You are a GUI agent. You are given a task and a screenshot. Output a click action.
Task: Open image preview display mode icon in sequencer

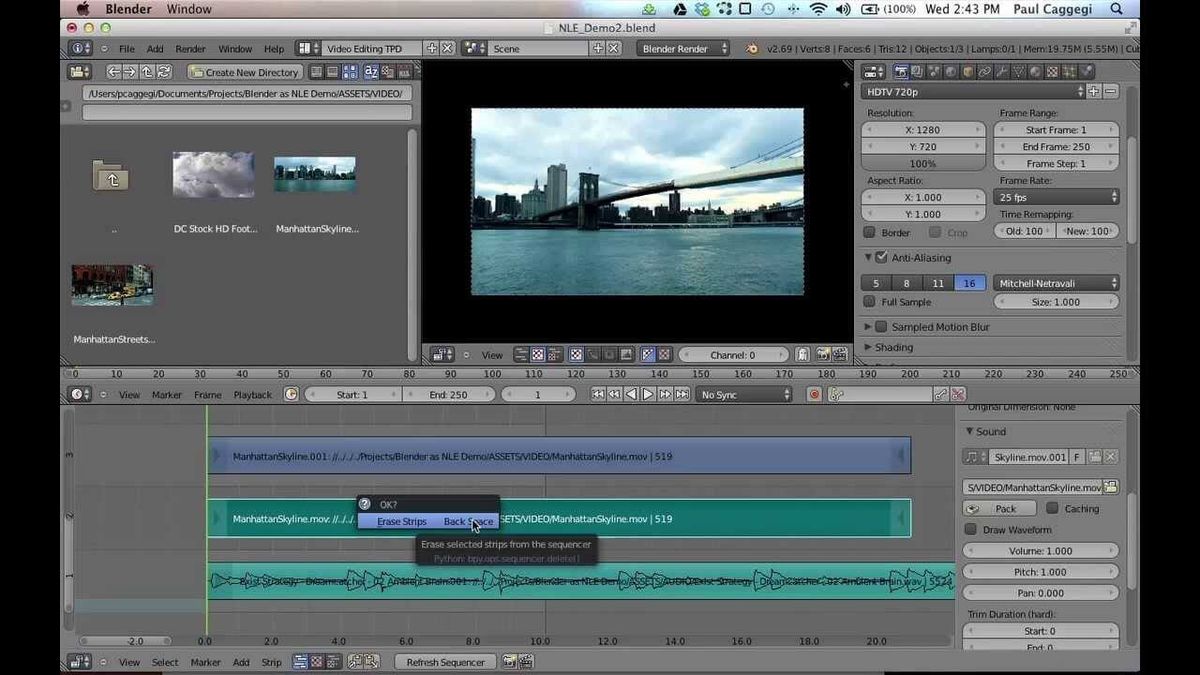point(539,354)
